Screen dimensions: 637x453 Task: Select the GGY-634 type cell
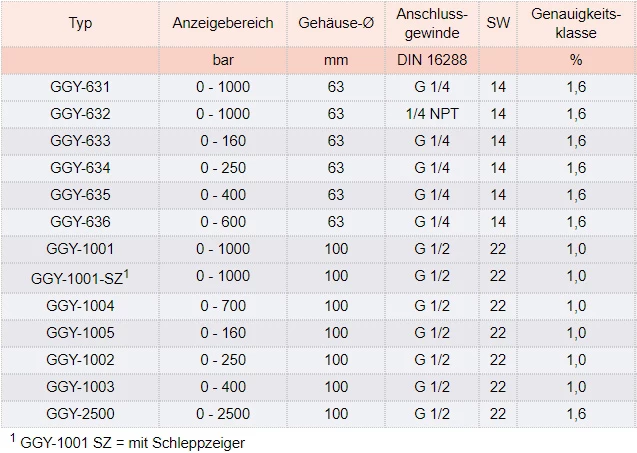point(80,168)
